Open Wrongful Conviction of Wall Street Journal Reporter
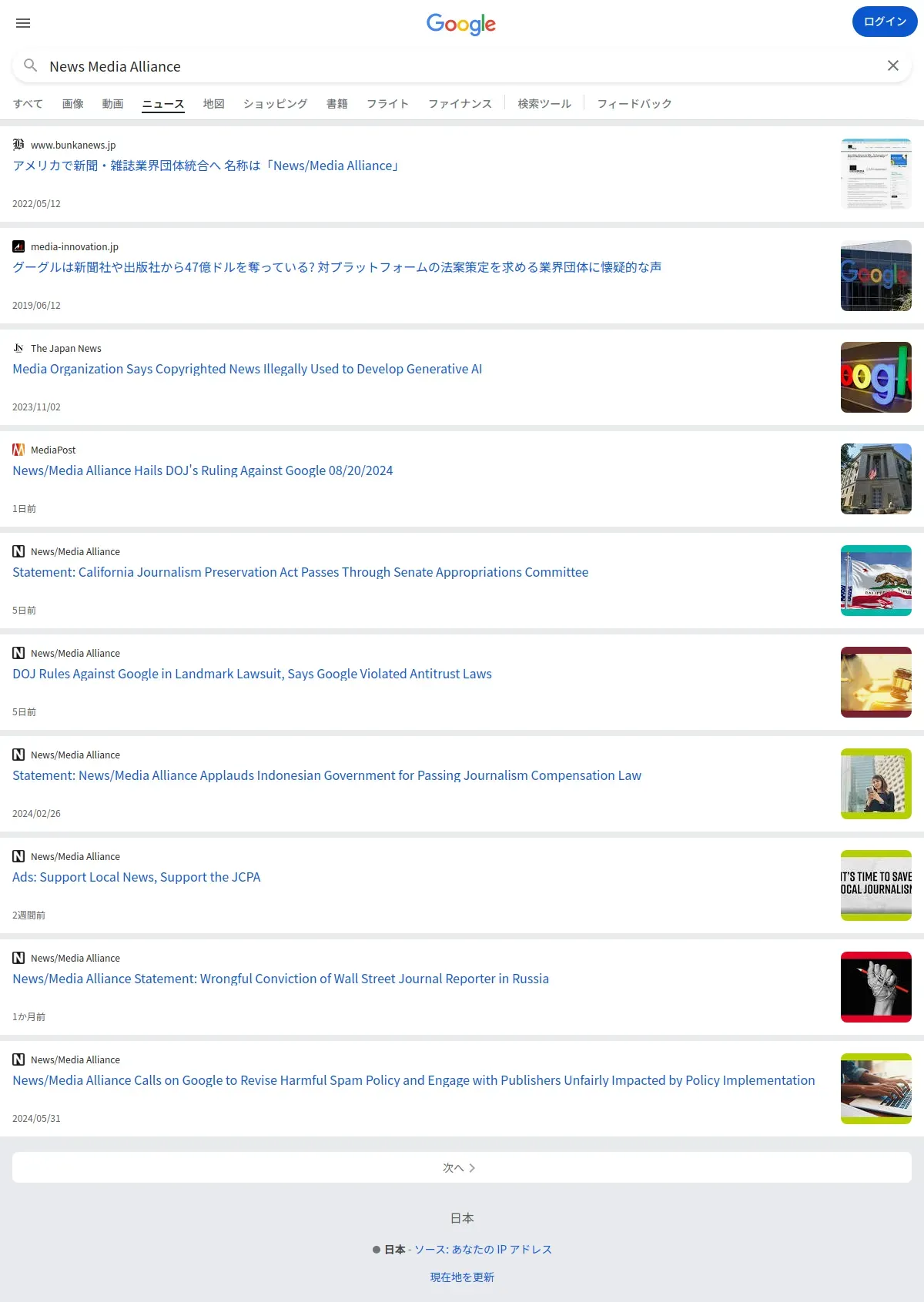Viewport: 924px width, 1302px height. coord(280,979)
